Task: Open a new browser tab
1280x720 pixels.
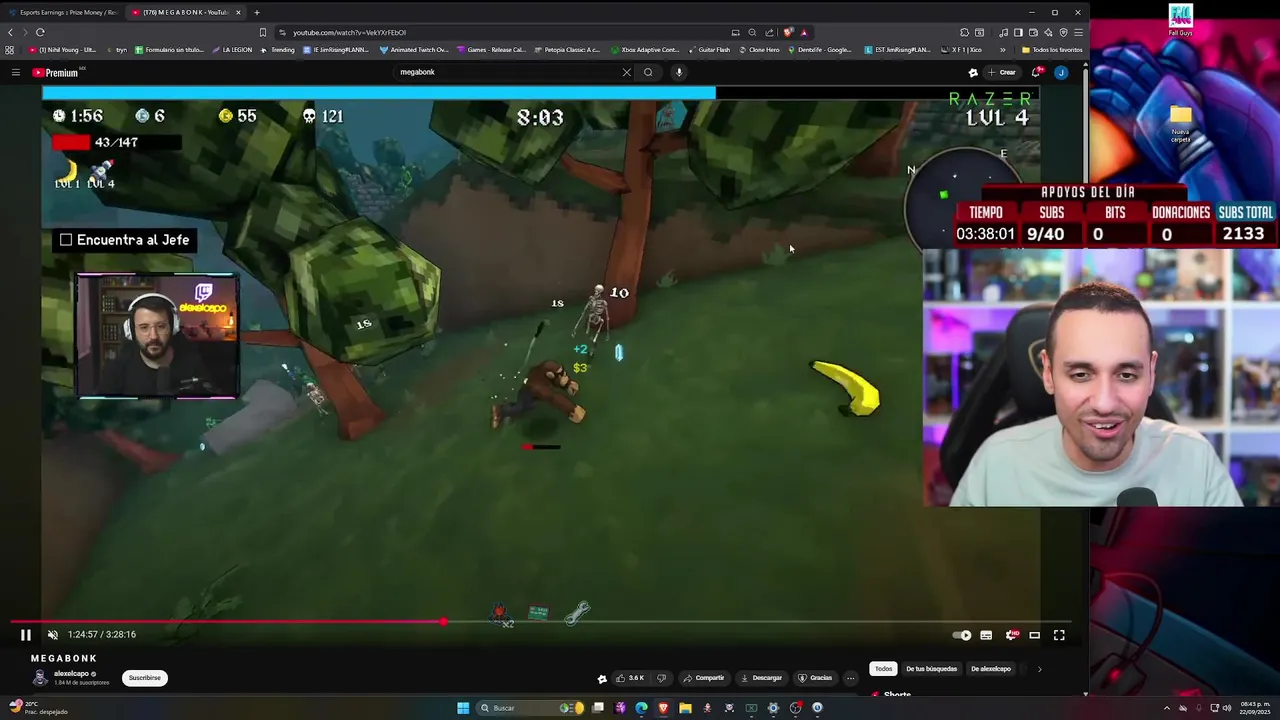Action: (x=257, y=12)
